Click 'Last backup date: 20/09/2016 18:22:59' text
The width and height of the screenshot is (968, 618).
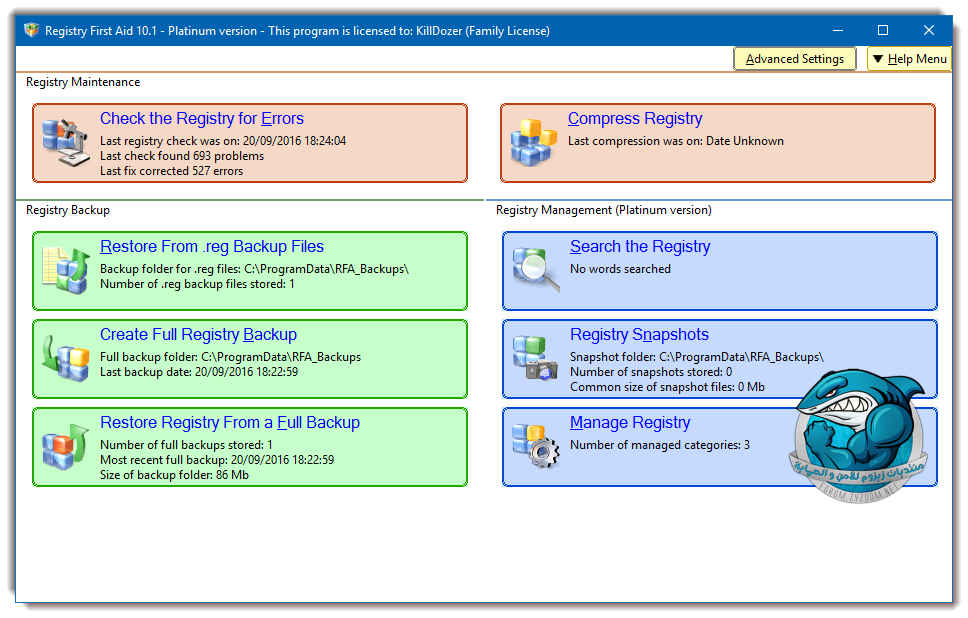tap(199, 372)
